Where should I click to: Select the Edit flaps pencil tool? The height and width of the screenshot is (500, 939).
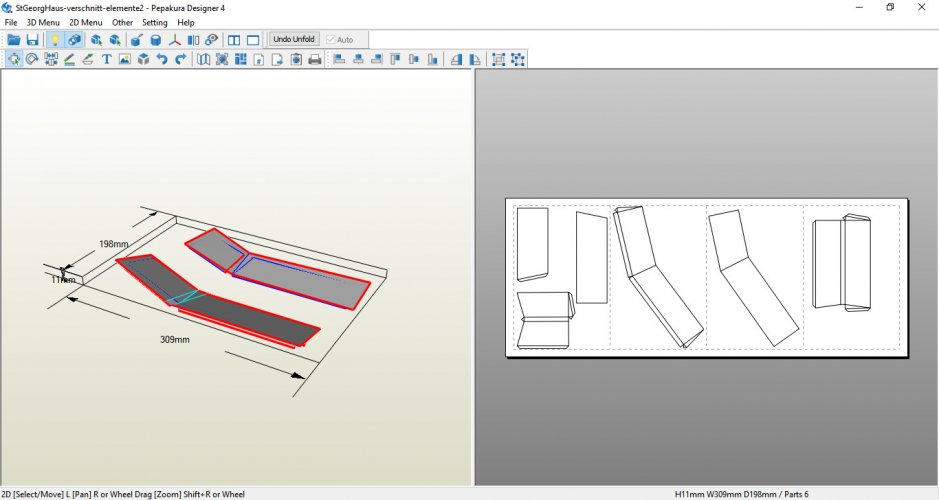click(69, 59)
